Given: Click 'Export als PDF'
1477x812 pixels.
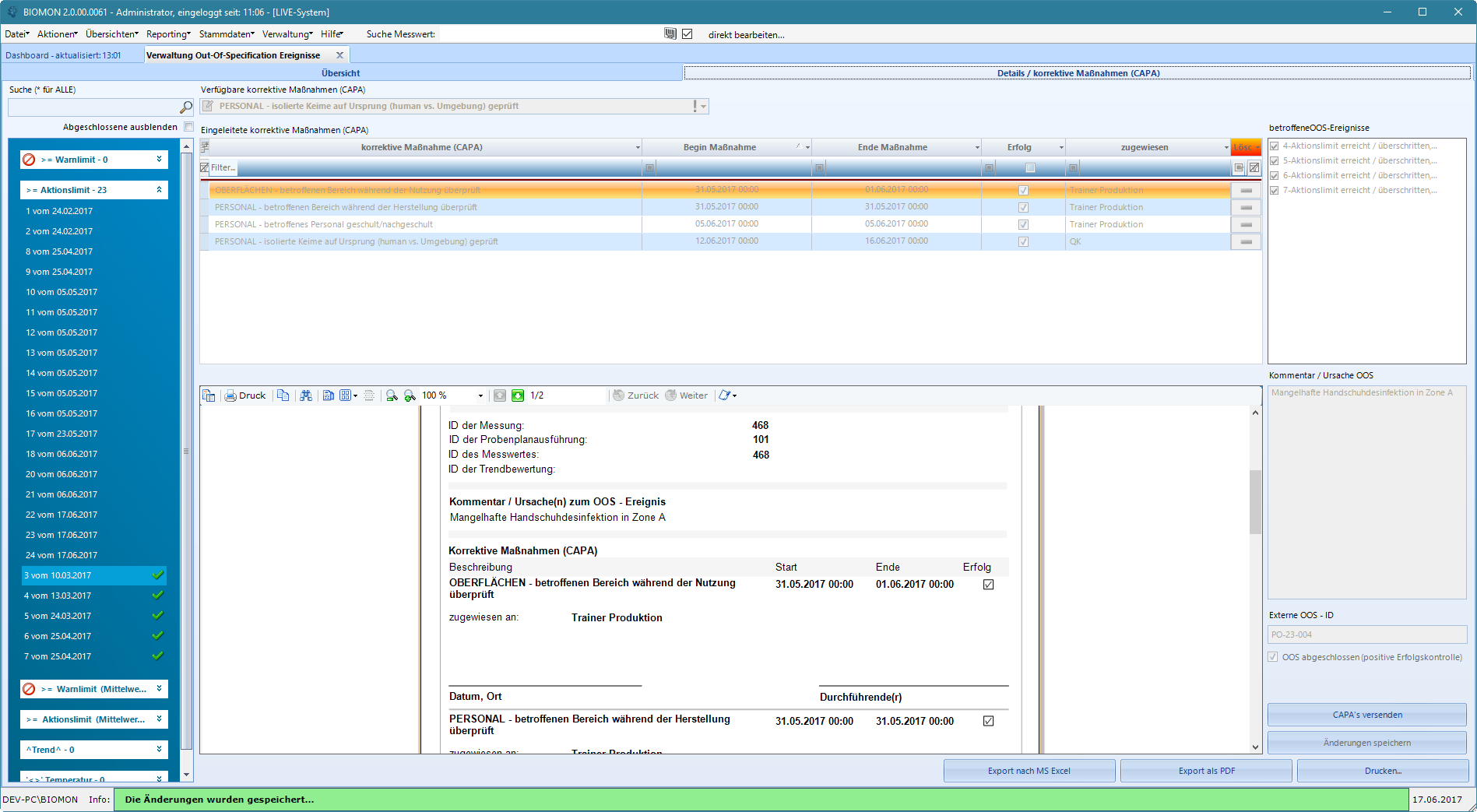Looking at the screenshot, I should click(x=1206, y=771).
